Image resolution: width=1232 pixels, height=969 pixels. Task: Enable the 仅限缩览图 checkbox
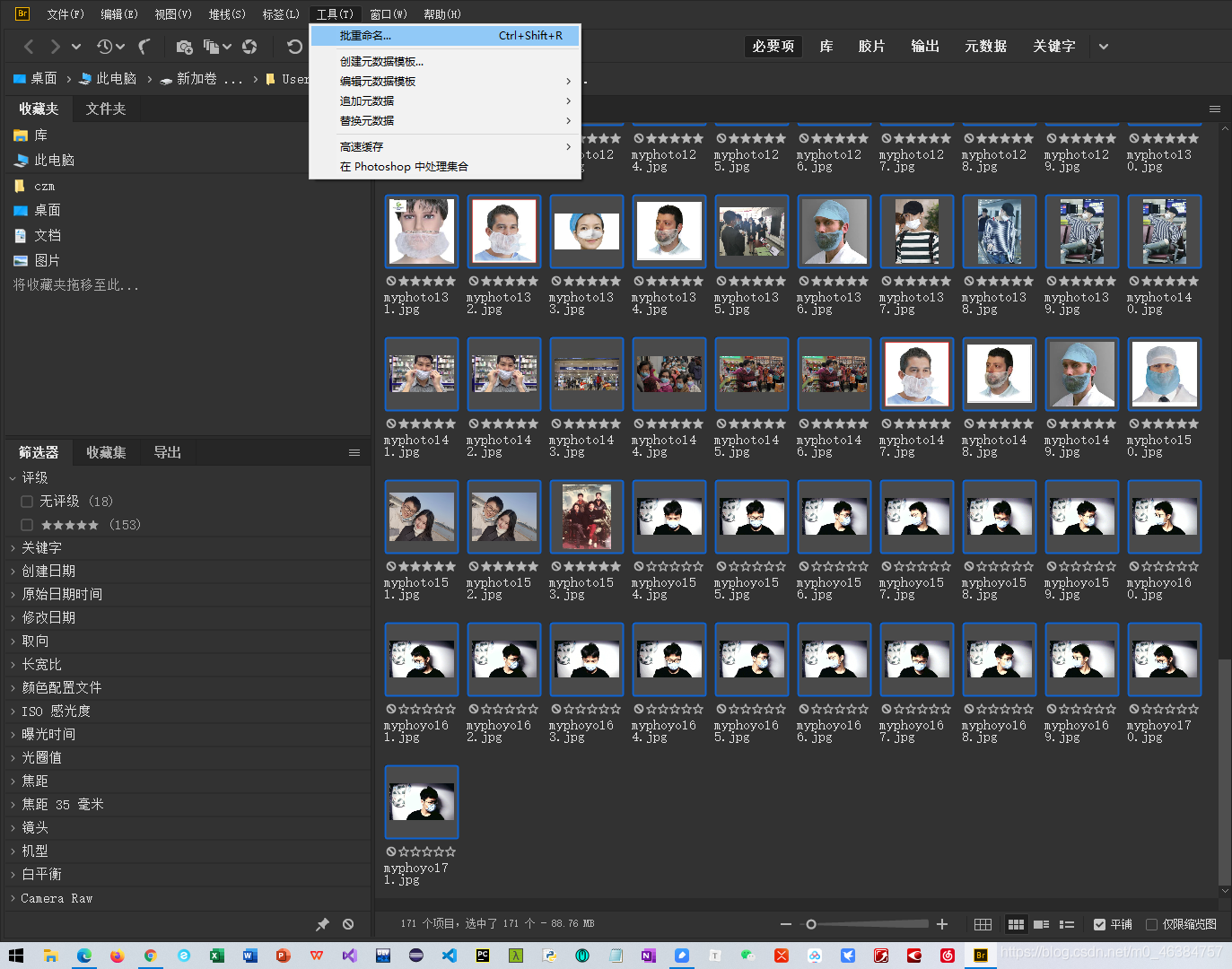click(1151, 924)
